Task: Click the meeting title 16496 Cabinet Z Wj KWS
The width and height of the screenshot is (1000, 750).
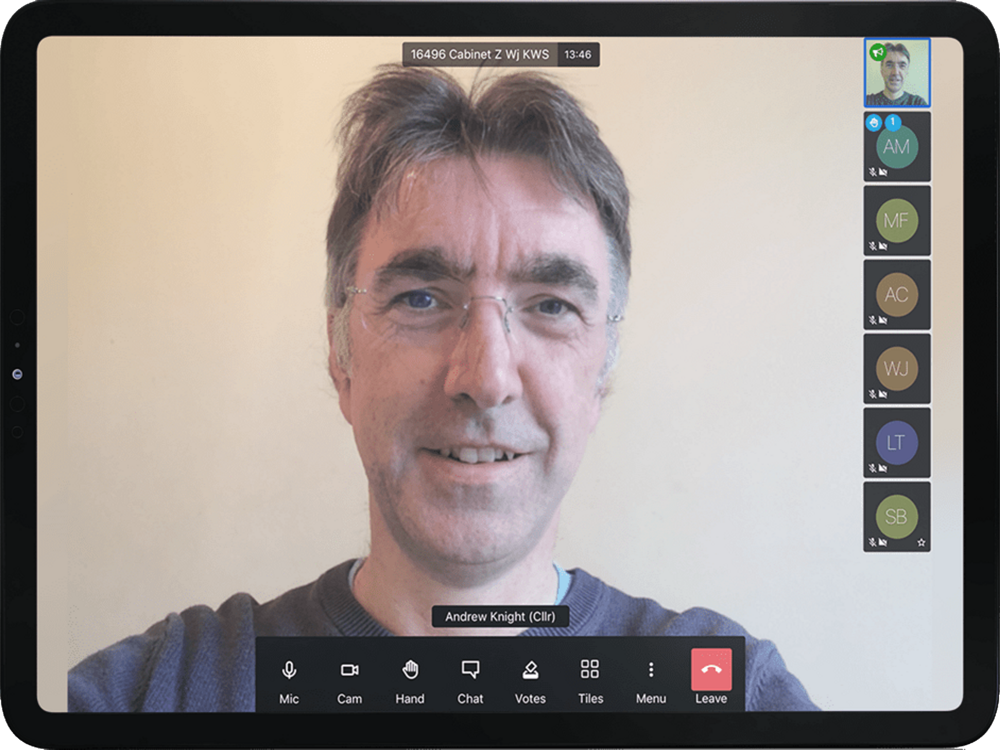Action: coord(480,54)
